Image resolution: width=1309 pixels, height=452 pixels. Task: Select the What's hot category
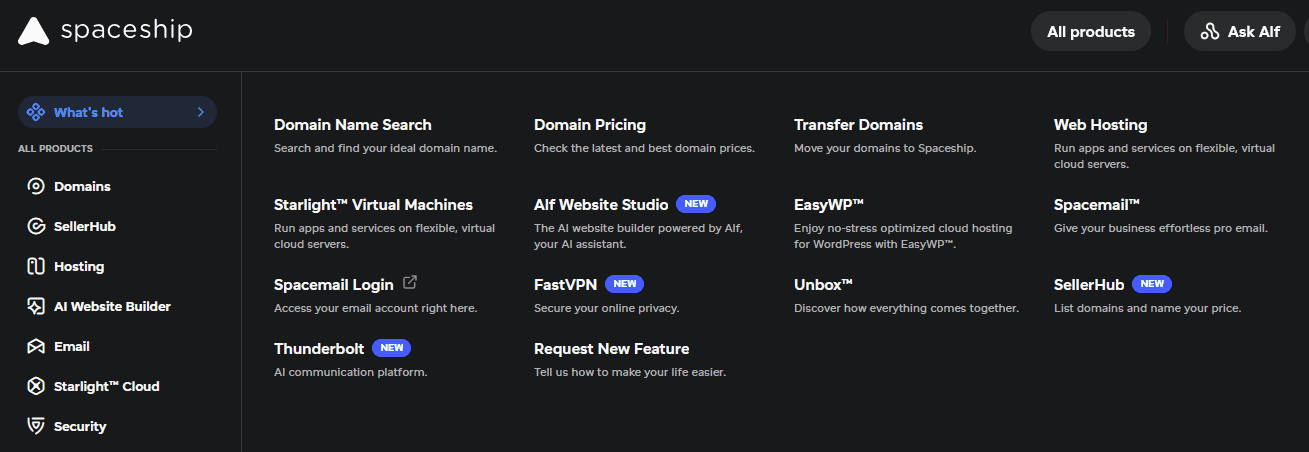pos(117,112)
